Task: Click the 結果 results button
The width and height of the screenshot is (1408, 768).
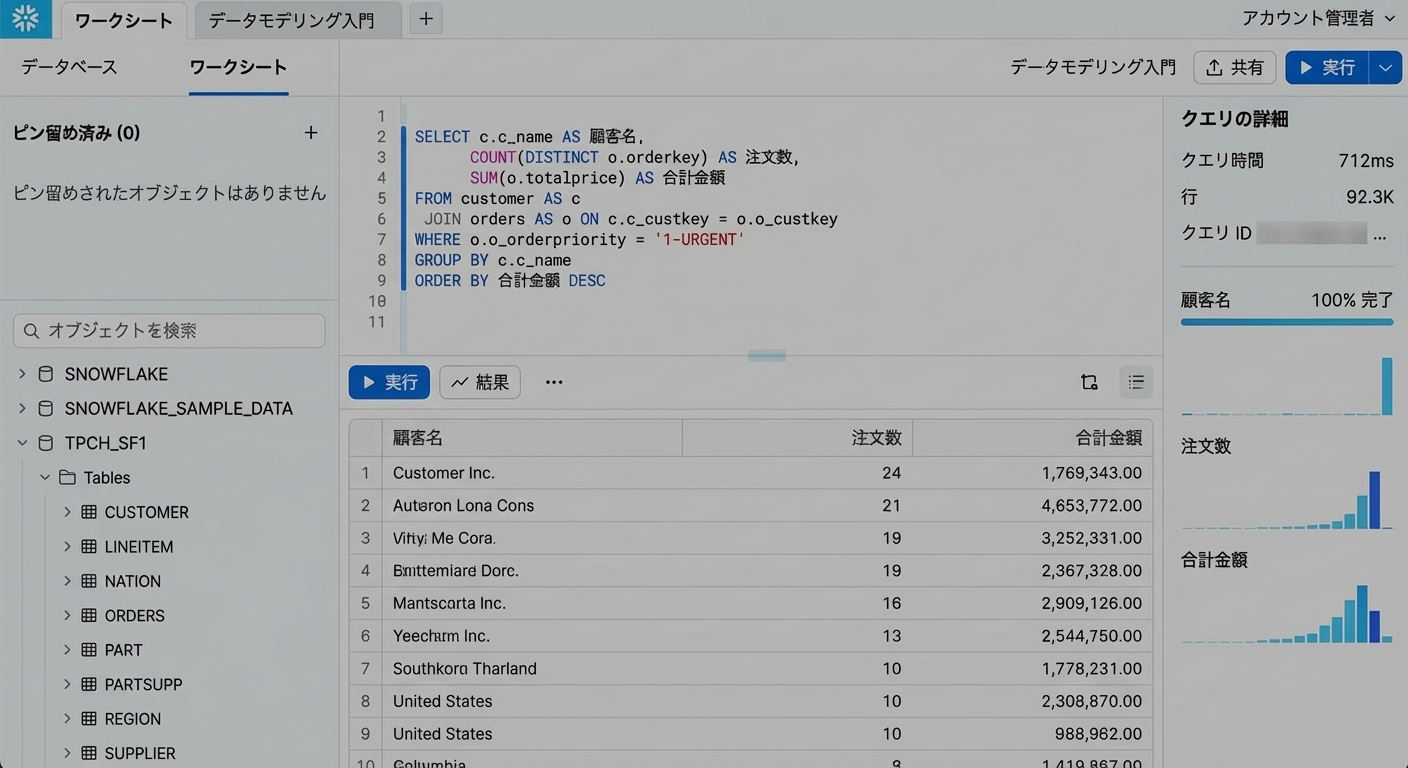Action: tap(480, 382)
